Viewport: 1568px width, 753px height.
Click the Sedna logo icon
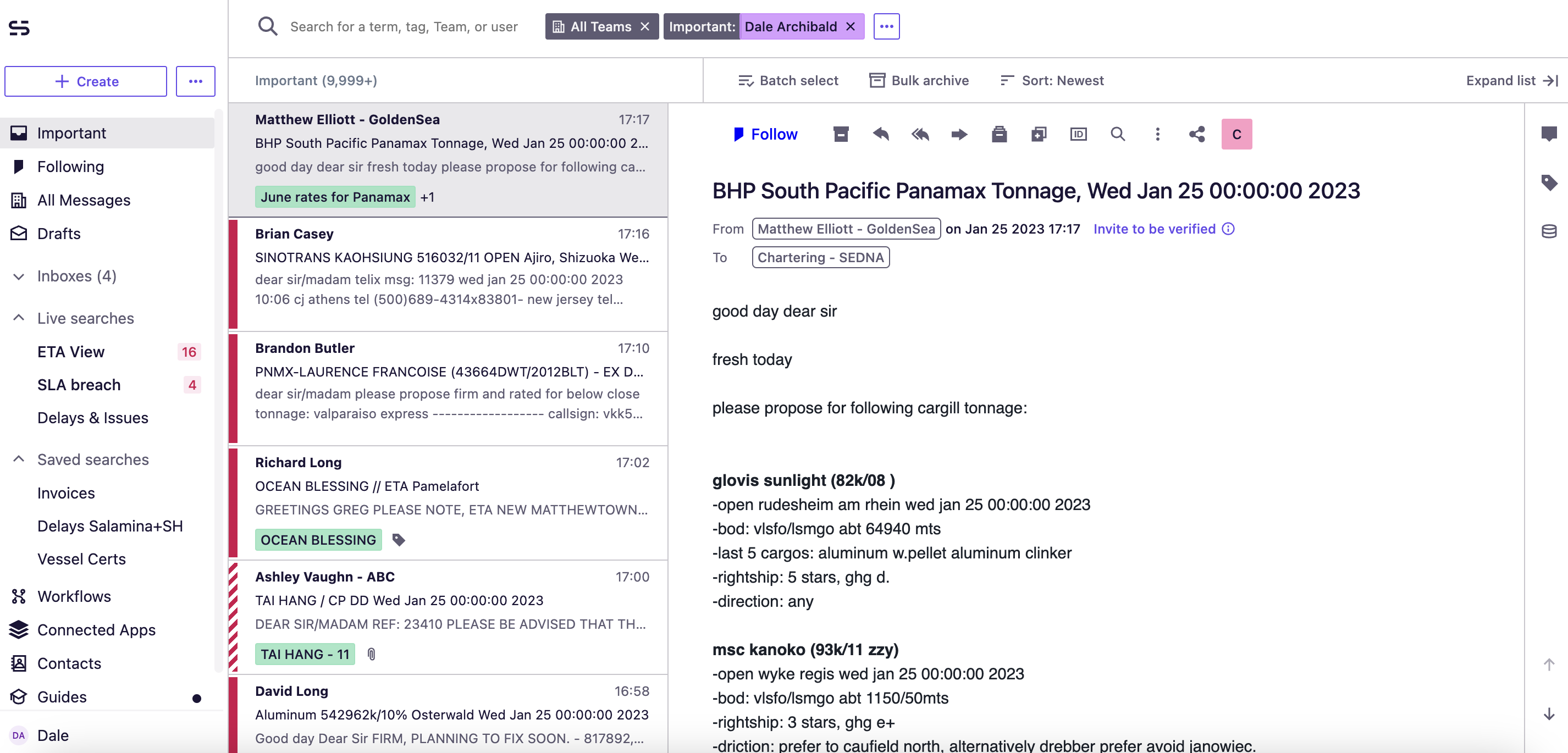click(19, 27)
